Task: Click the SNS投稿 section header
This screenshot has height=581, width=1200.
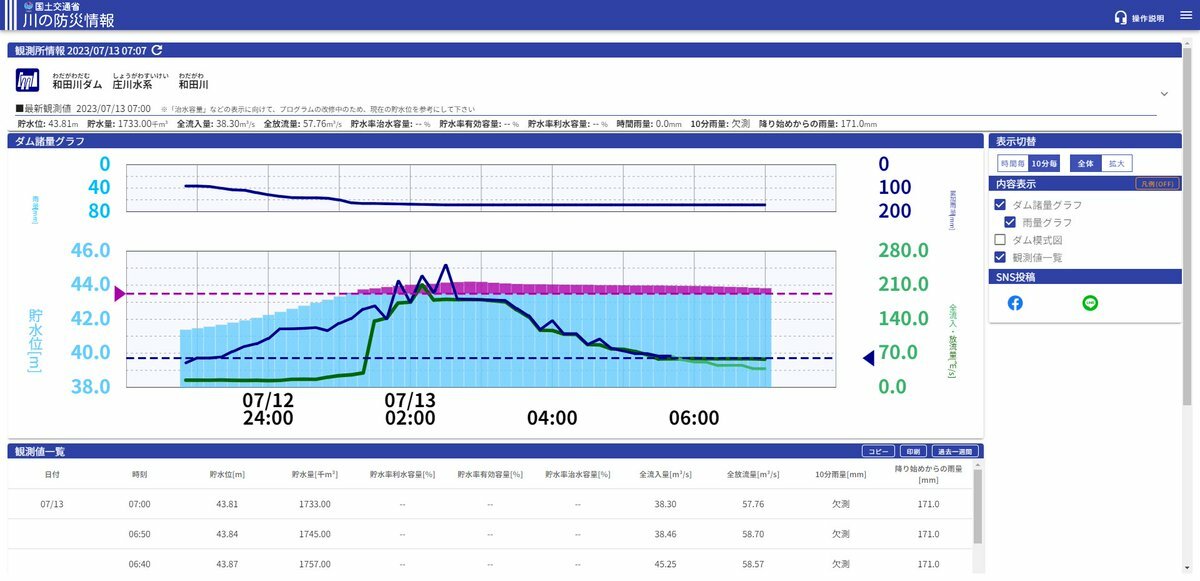Action: click(1087, 277)
